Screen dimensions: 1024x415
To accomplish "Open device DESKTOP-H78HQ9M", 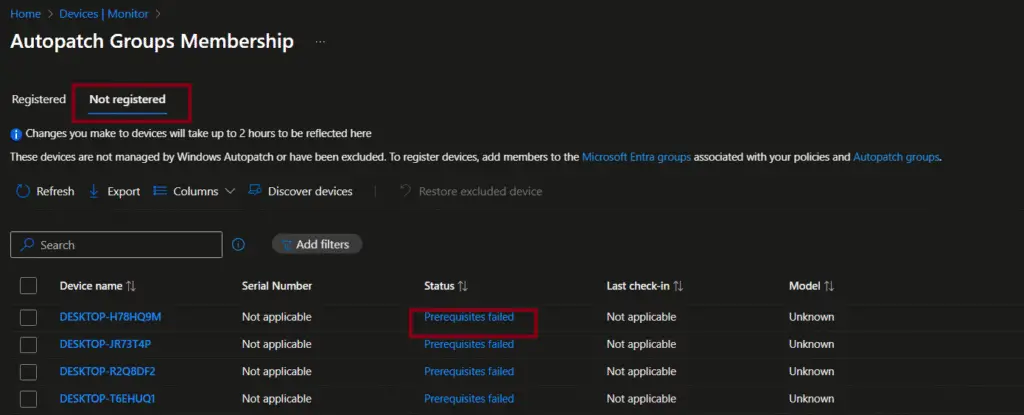I will [110, 317].
